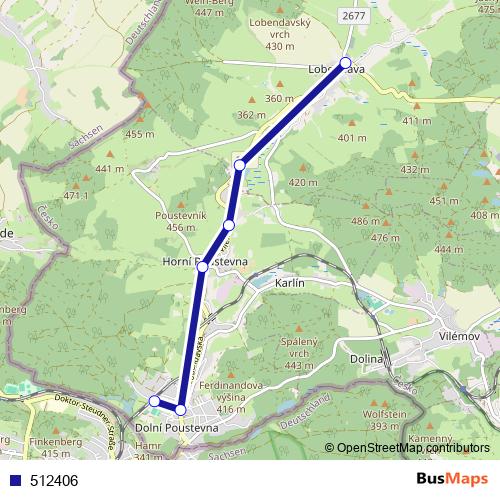Select the Karlín place label
500x500 pixels.
[290, 283]
